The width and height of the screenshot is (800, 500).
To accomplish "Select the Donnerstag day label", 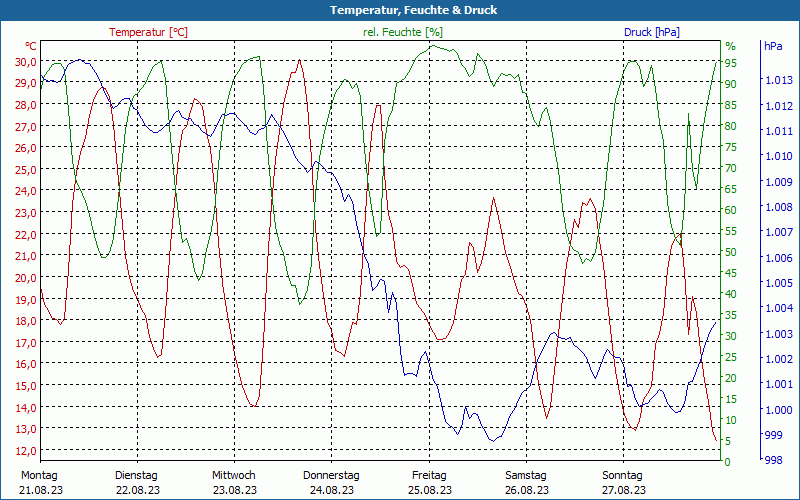I will tap(331, 475).
